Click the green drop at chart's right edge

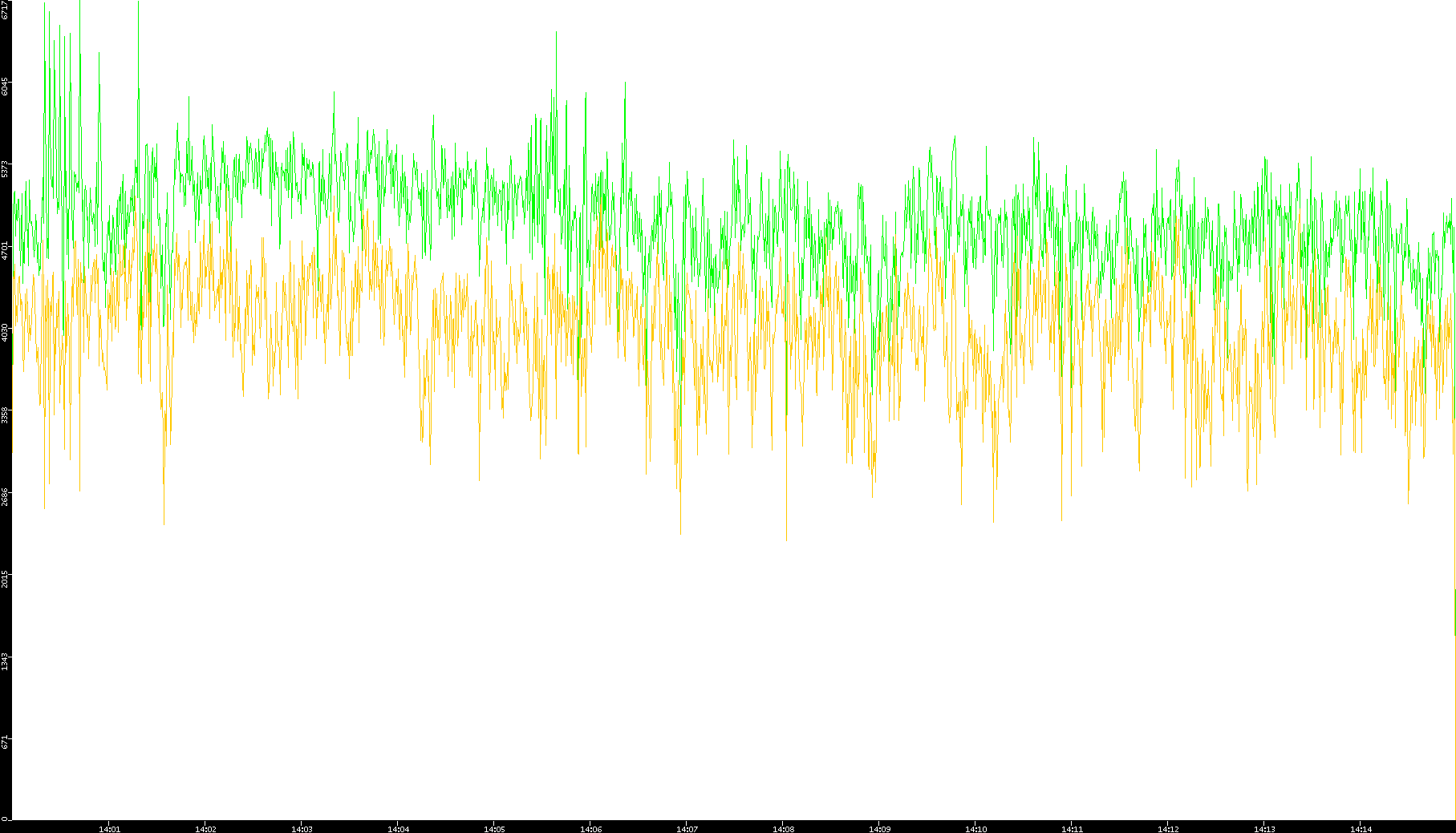click(x=1454, y=613)
